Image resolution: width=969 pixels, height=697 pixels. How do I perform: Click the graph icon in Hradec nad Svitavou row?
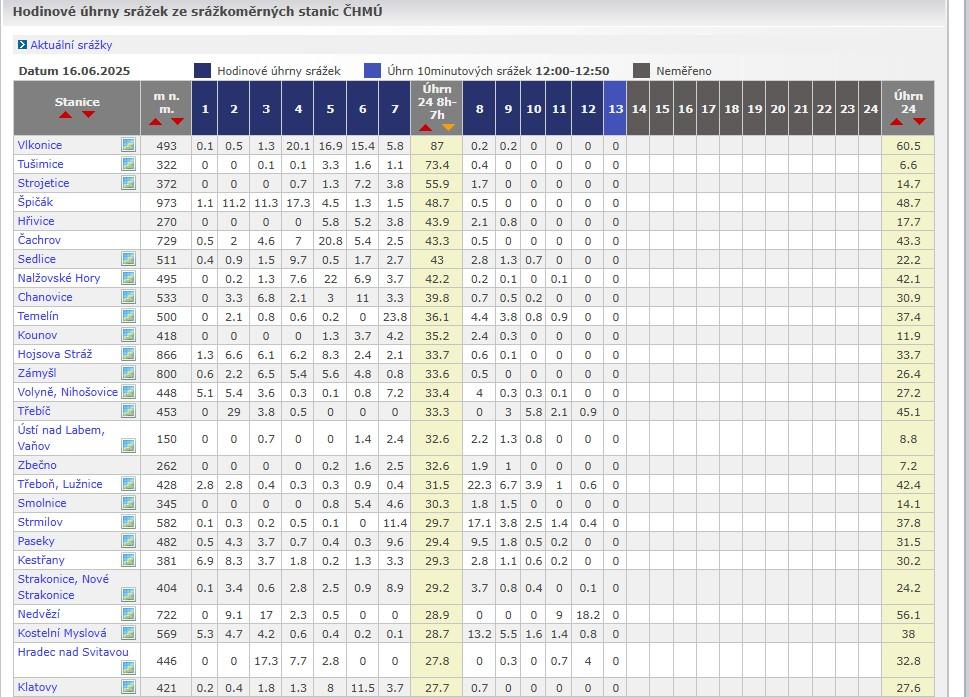(x=128, y=668)
